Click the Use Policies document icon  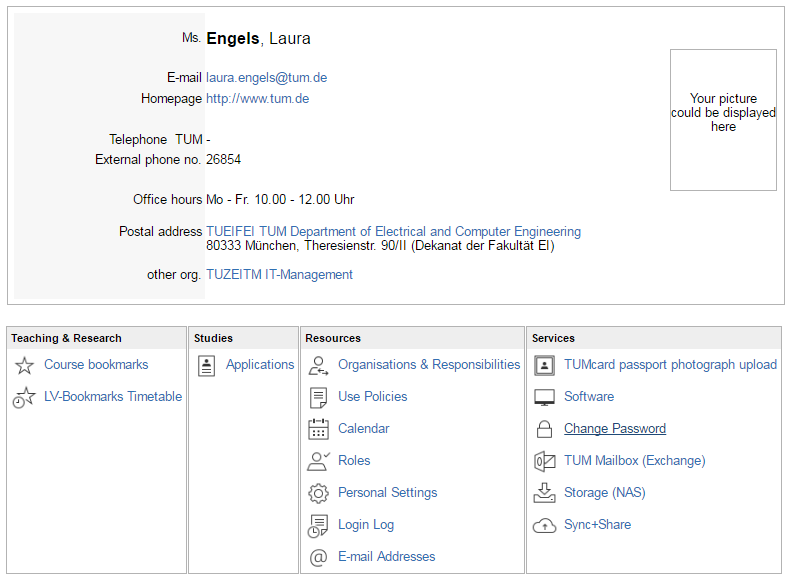click(319, 397)
